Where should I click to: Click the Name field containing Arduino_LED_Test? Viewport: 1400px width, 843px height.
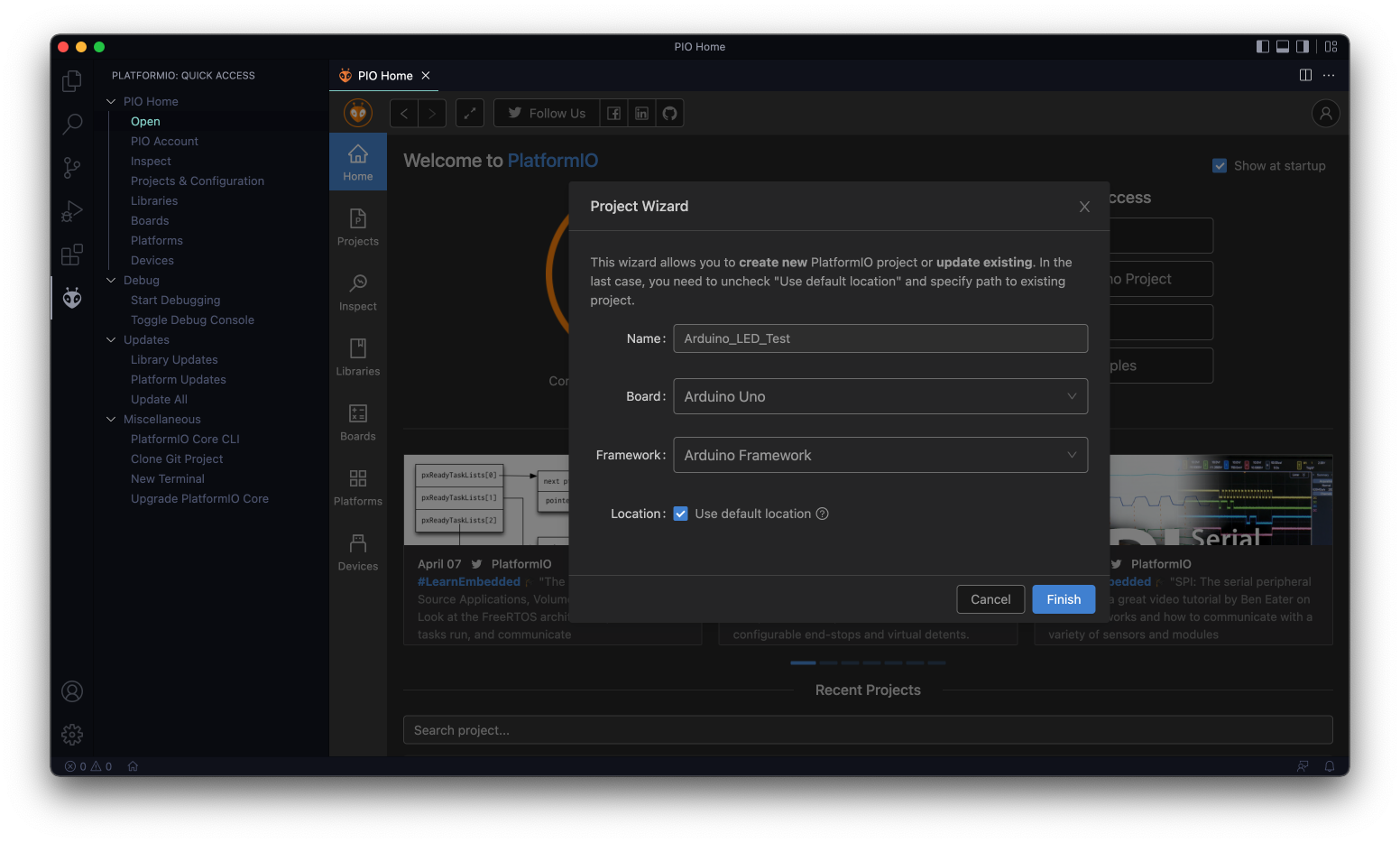pyautogui.click(x=880, y=338)
